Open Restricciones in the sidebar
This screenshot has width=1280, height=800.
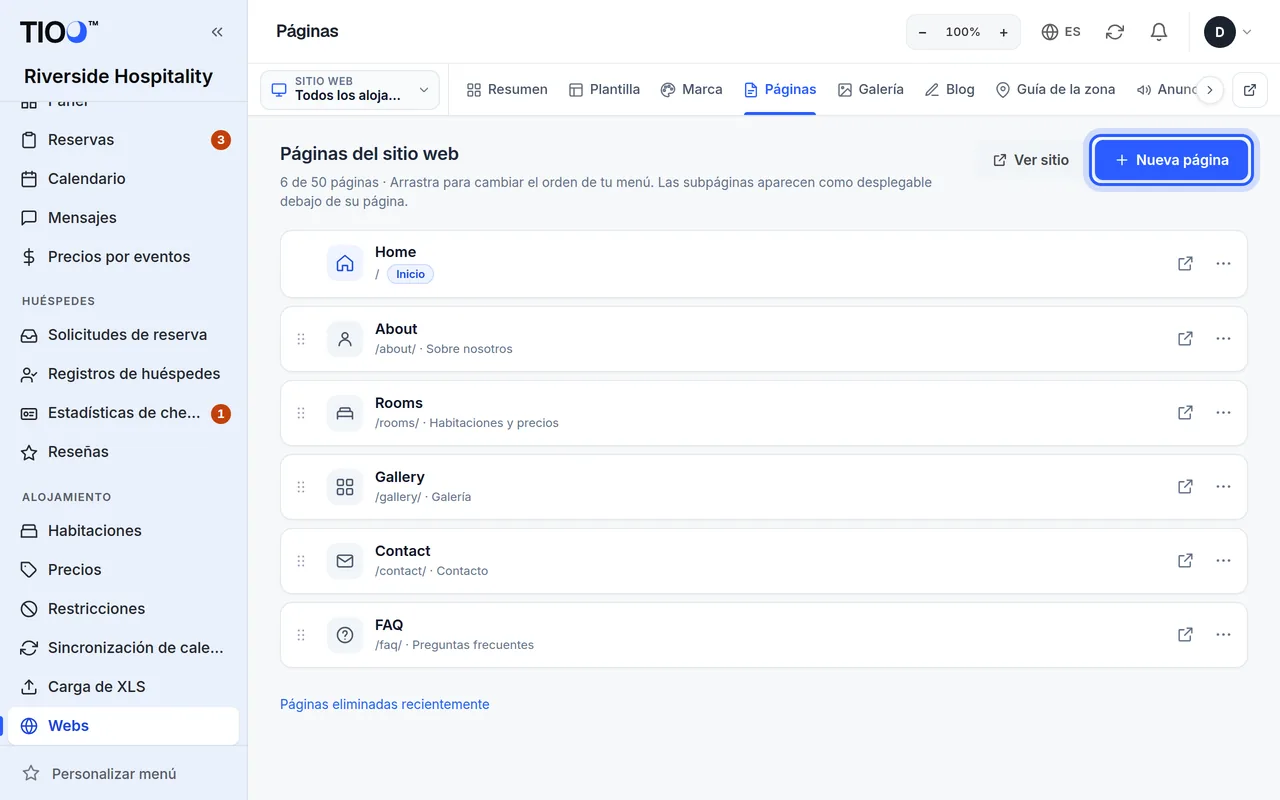pyautogui.click(x=123, y=609)
